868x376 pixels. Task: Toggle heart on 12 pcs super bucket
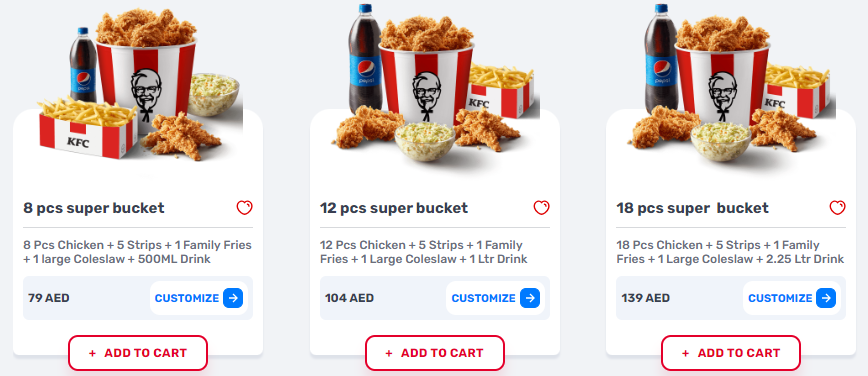pyautogui.click(x=541, y=208)
